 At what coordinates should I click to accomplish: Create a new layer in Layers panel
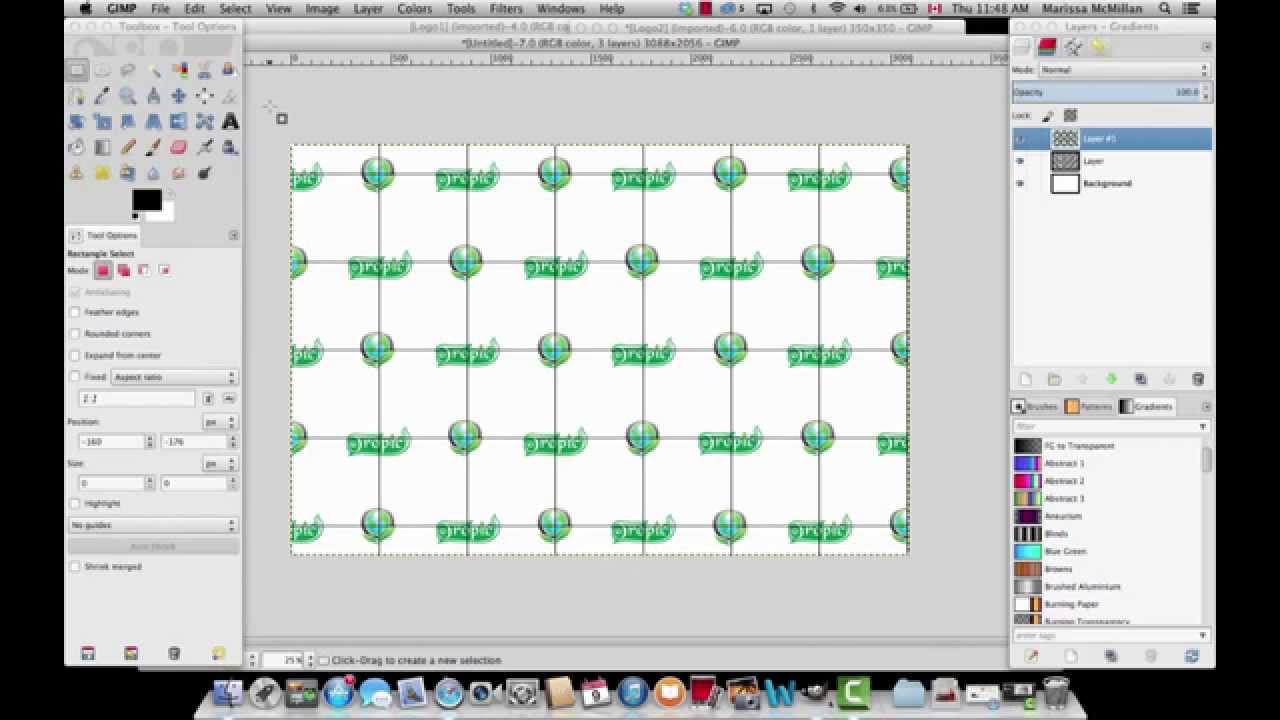pos(1025,379)
